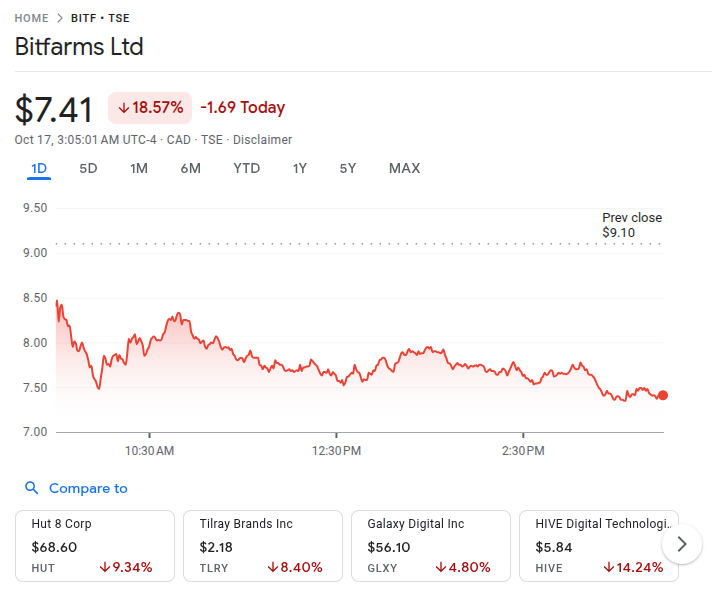Screen dimensions: 712x592
Task: Show the 1M chart range
Action: pyautogui.click(x=139, y=168)
